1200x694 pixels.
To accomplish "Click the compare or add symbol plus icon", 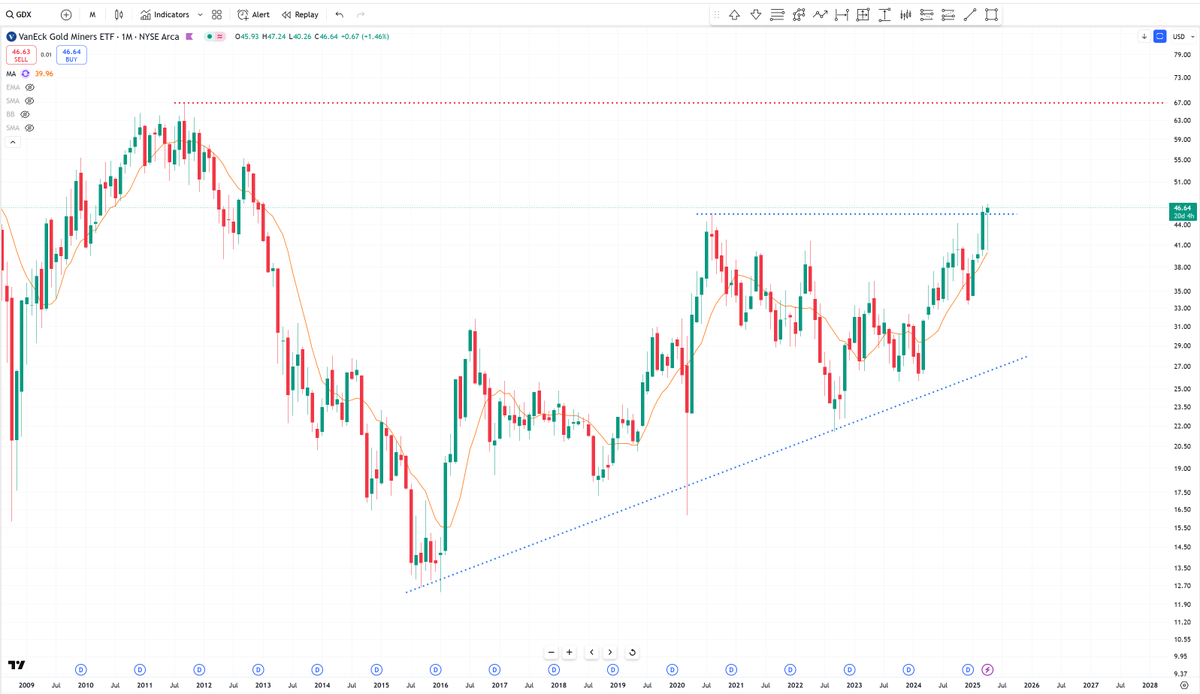I will pos(66,15).
